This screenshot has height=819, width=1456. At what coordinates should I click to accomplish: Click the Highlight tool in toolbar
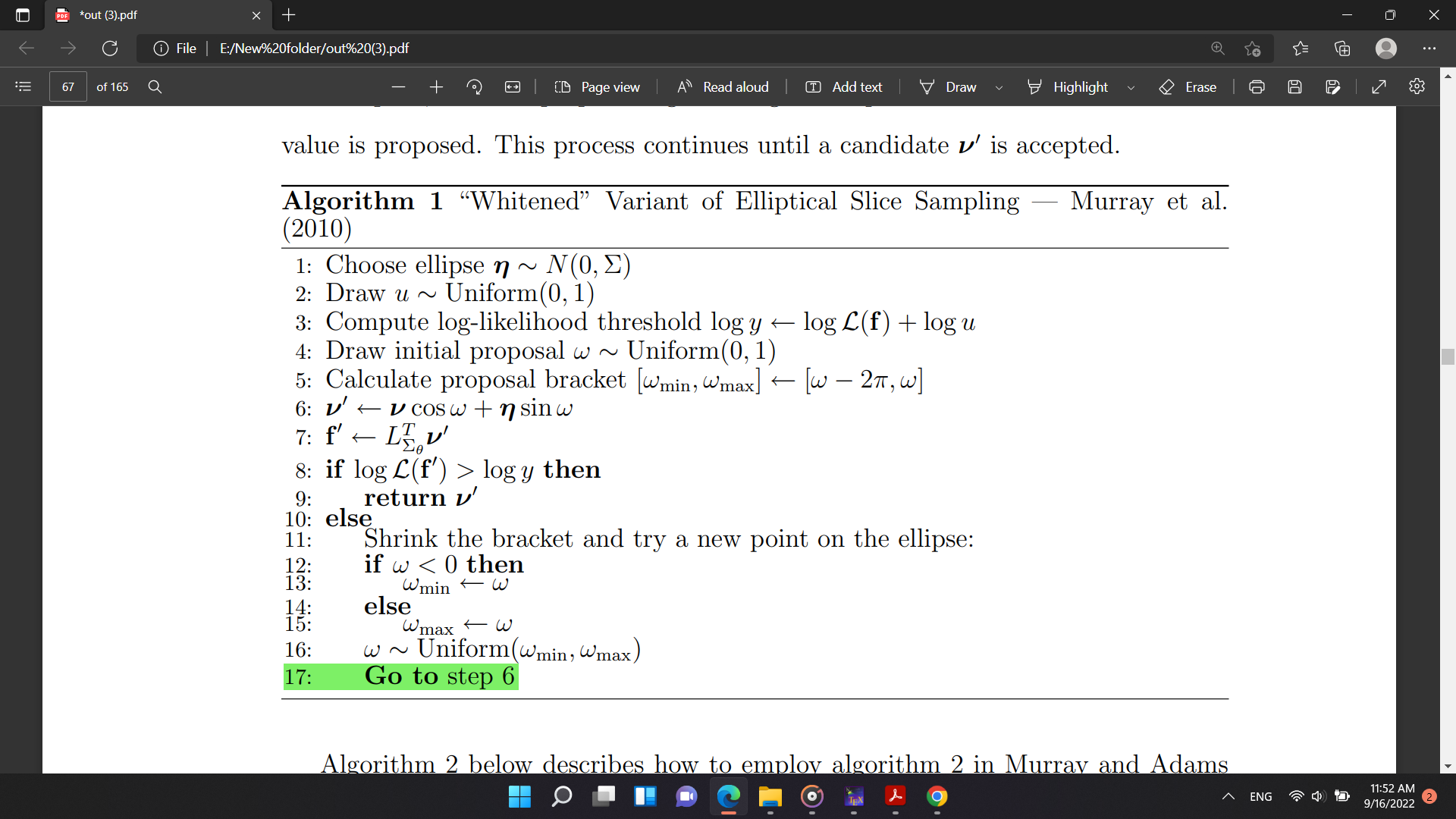pos(1080,87)
